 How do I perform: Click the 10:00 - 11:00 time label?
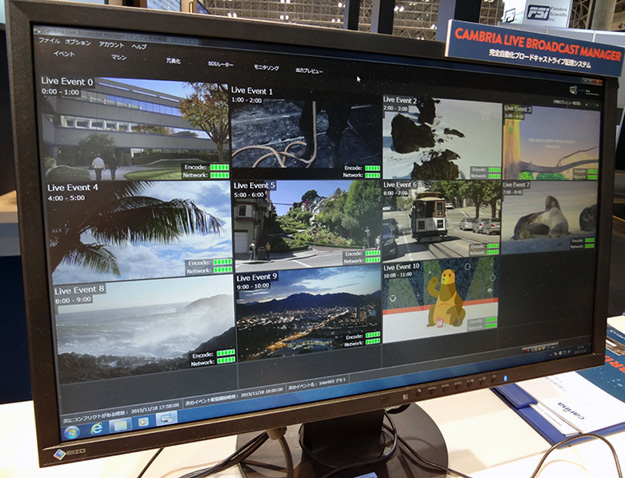(x=398, y=275)
